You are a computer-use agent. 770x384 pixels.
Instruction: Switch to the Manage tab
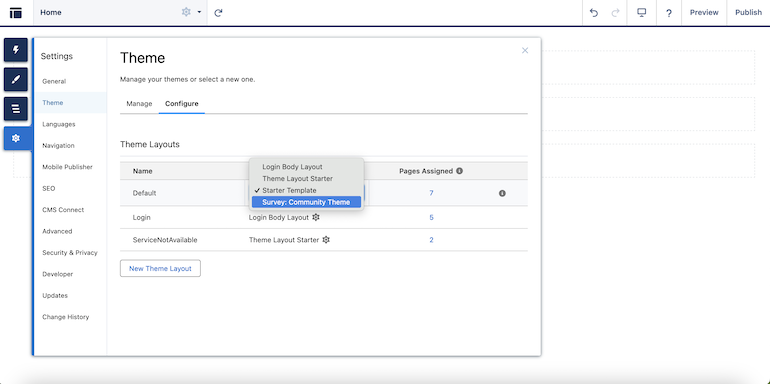pos(139,104)
